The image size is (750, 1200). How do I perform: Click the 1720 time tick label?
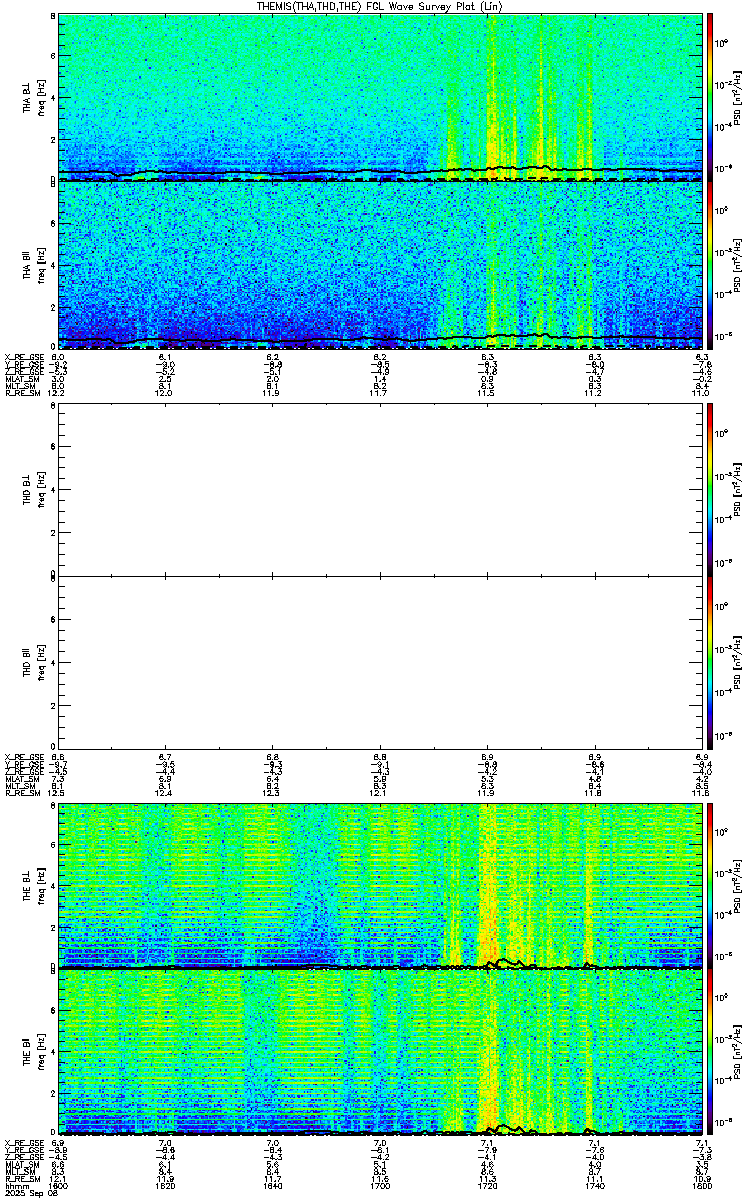coord(487,1186)
